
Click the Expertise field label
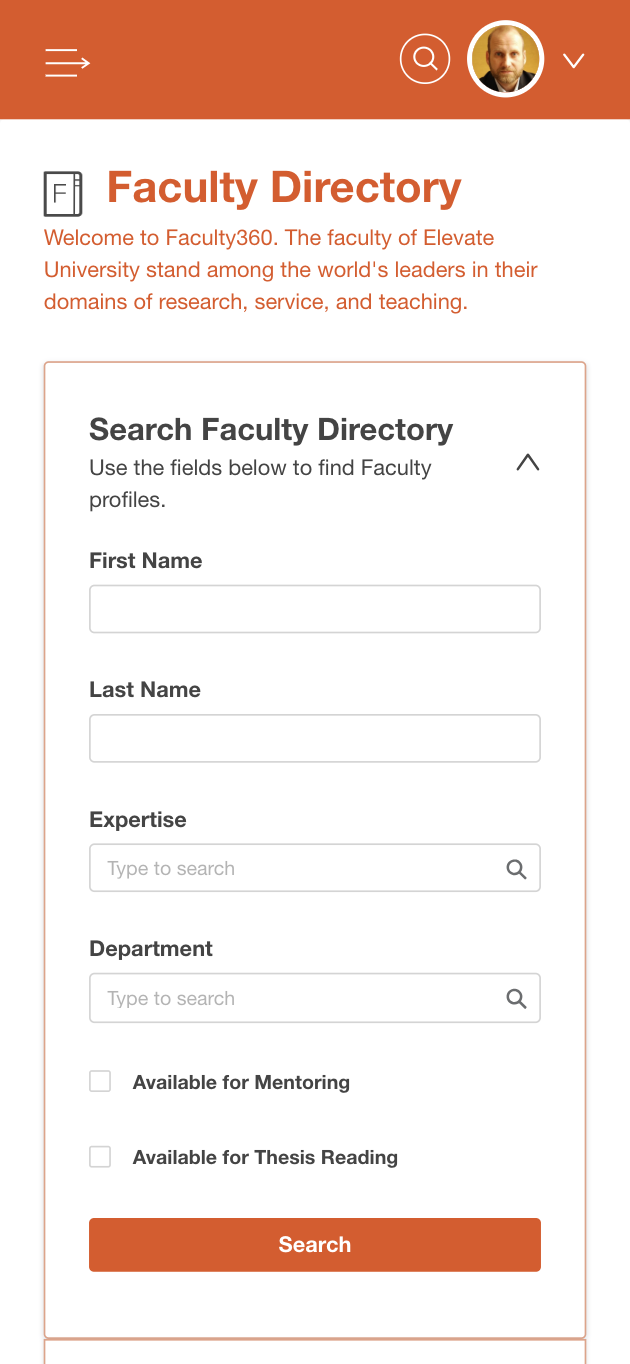tap(138, 820)
